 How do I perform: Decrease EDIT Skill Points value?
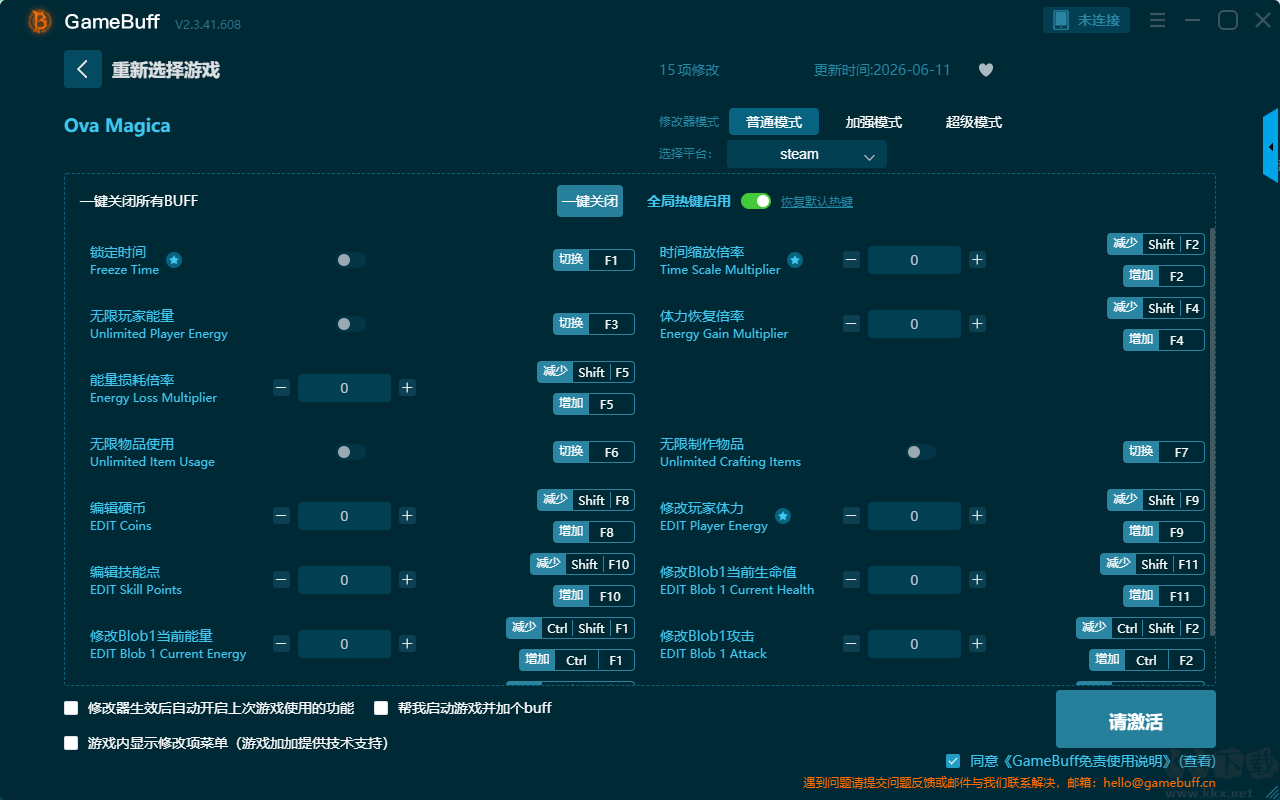(x=281, y=580)
